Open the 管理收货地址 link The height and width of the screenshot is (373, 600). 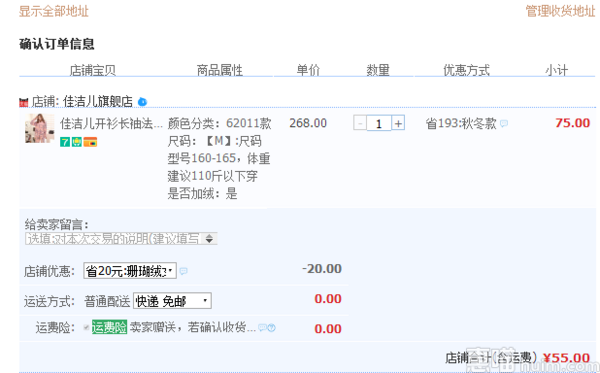pyautogui.click(x=560, y=11)
